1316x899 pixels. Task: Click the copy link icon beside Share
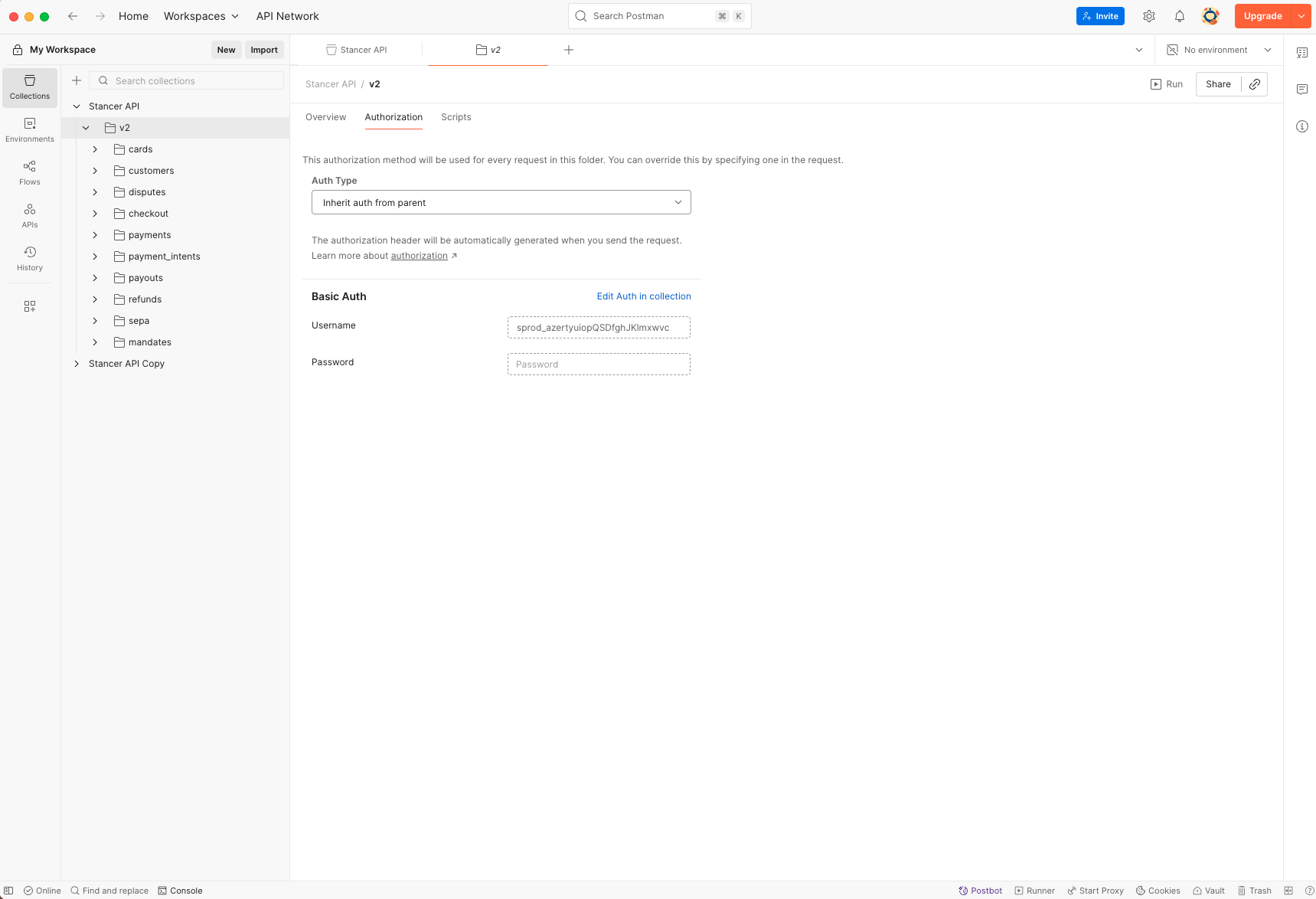[1254, 84]
